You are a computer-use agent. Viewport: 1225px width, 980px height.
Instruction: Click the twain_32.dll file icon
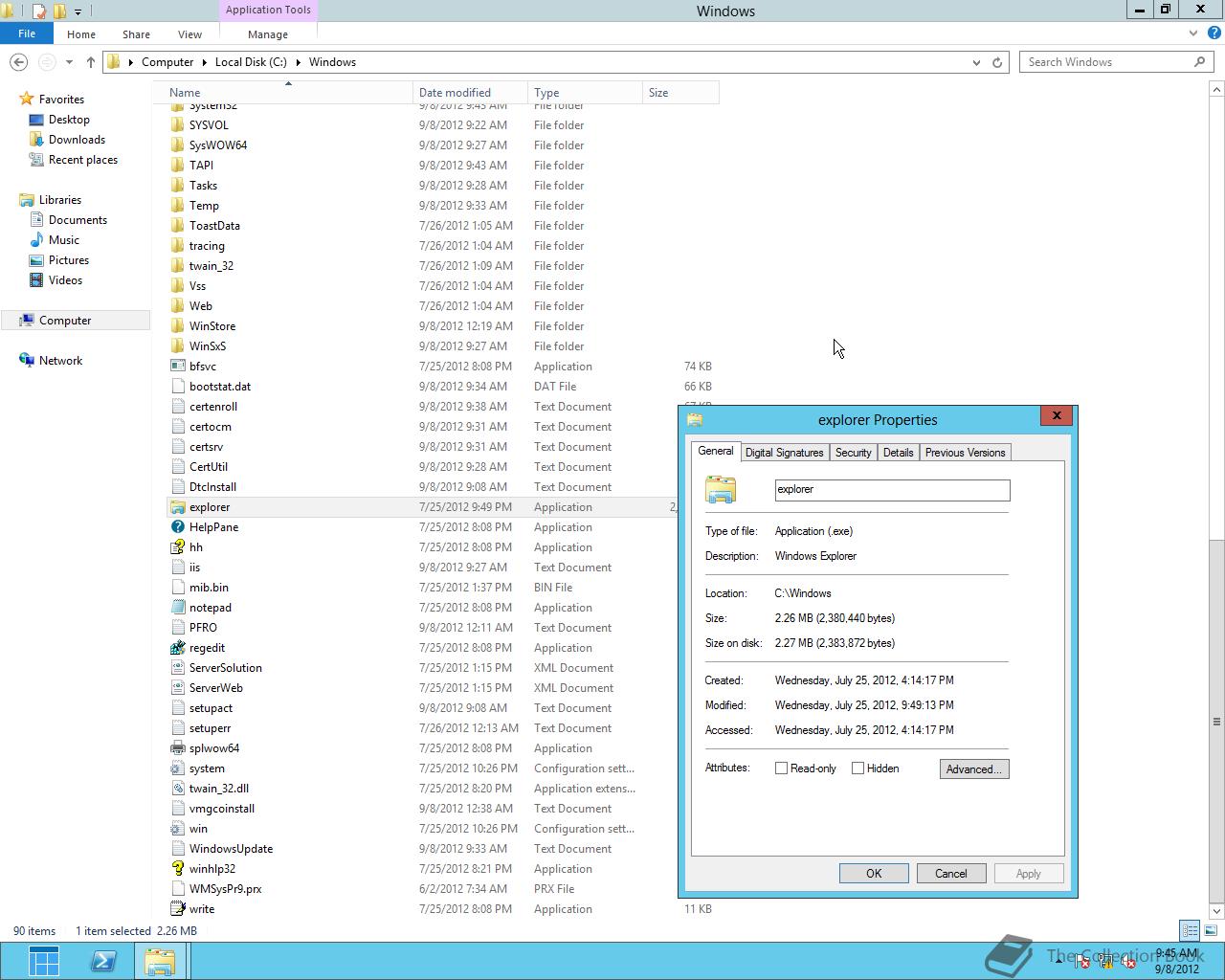pyautogui.click(x=177, y=789)
